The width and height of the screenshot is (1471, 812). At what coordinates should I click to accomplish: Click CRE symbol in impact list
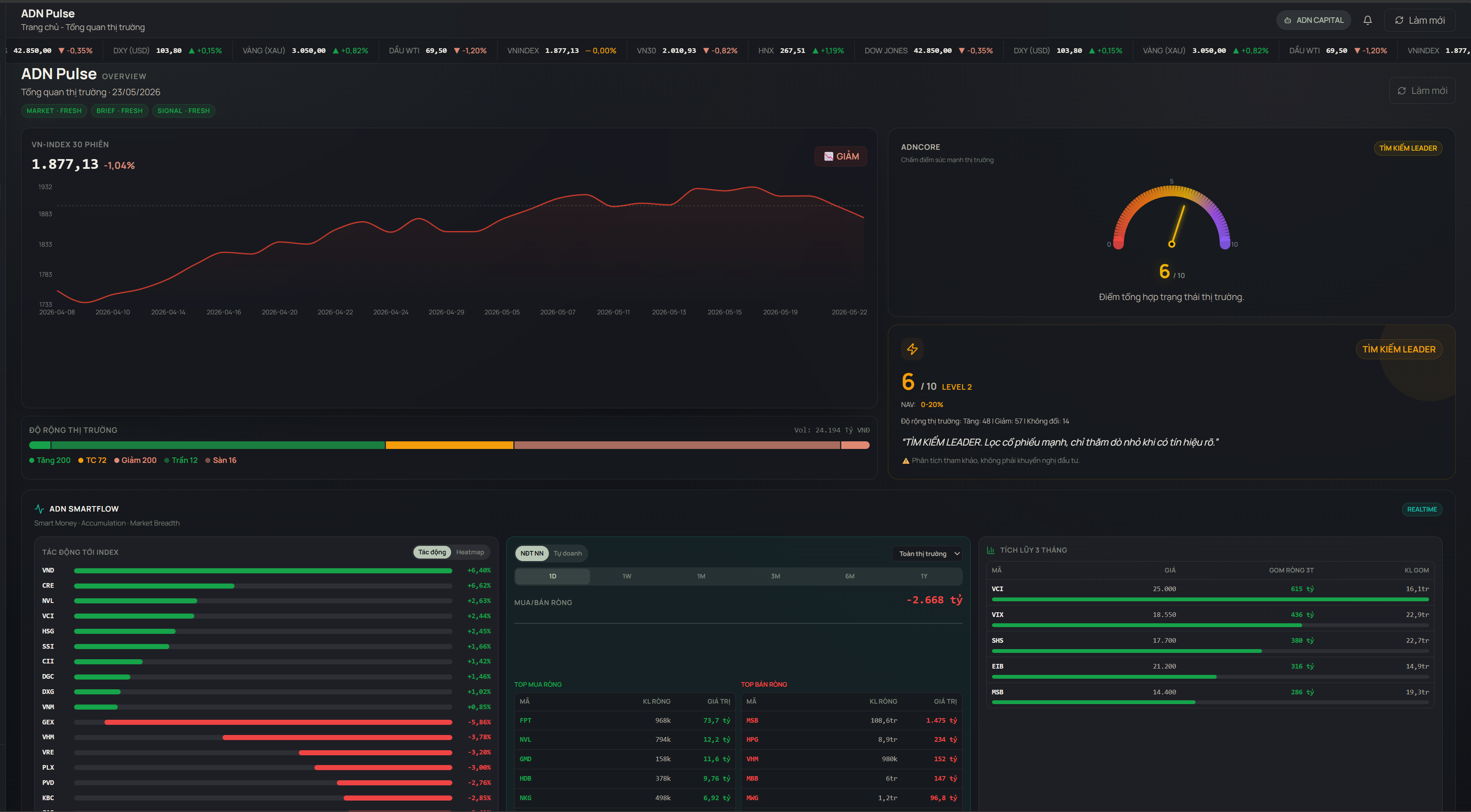pyautogui.click(x=48, y=585)
